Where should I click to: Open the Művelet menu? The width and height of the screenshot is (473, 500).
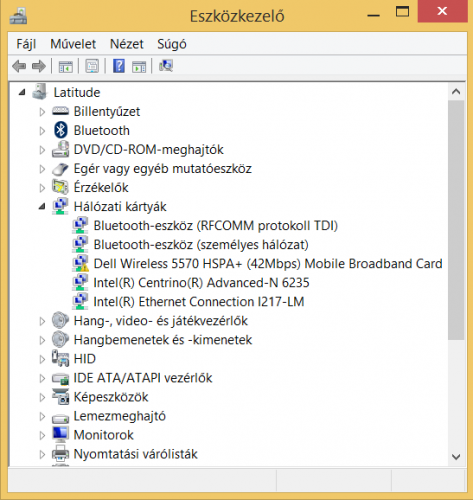[73, 44]
